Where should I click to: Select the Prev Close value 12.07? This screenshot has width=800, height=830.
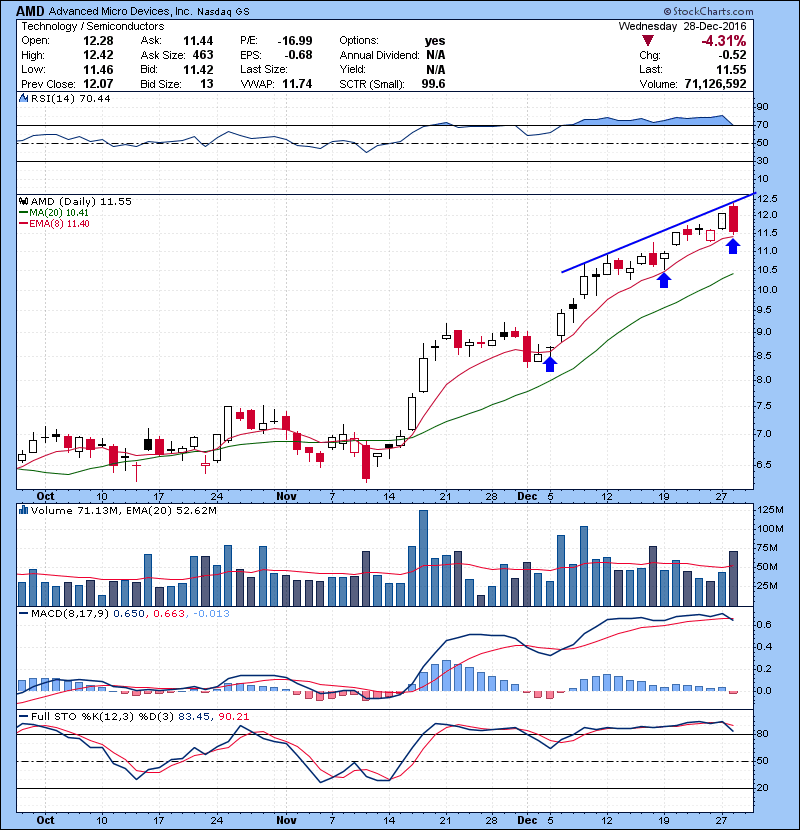click(x=98, y=84)
